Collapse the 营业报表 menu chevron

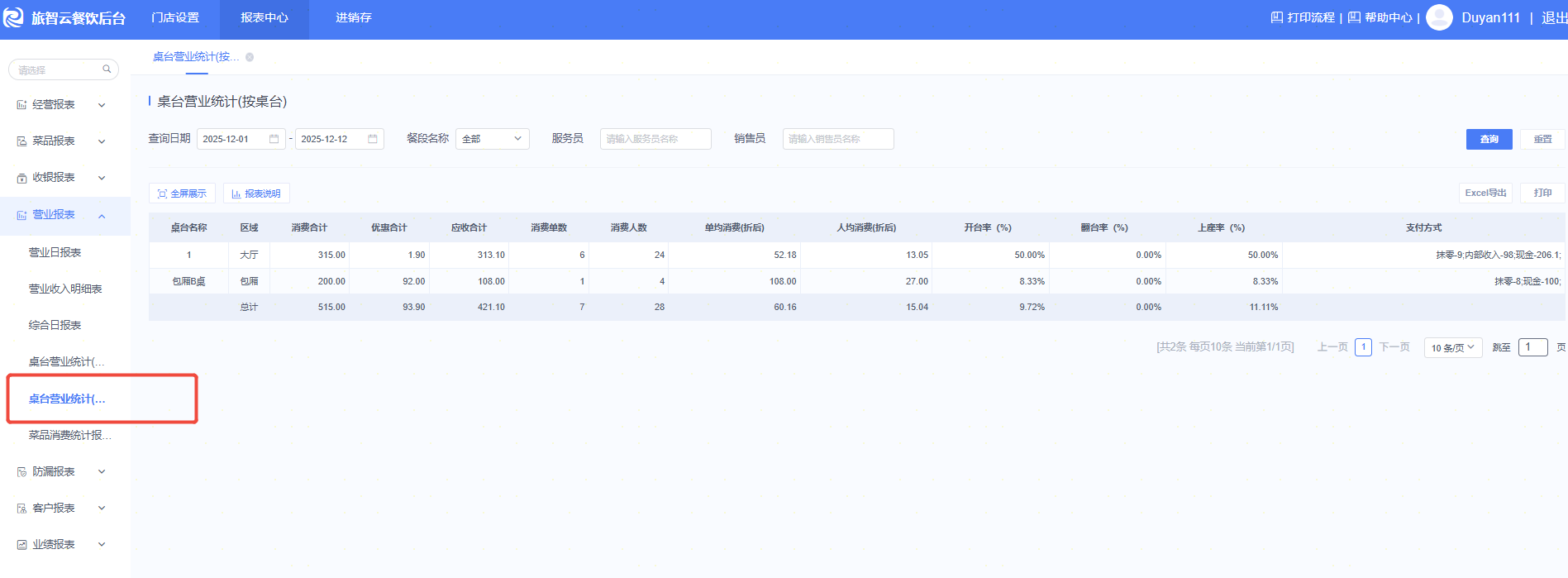(x=102, y=216)
